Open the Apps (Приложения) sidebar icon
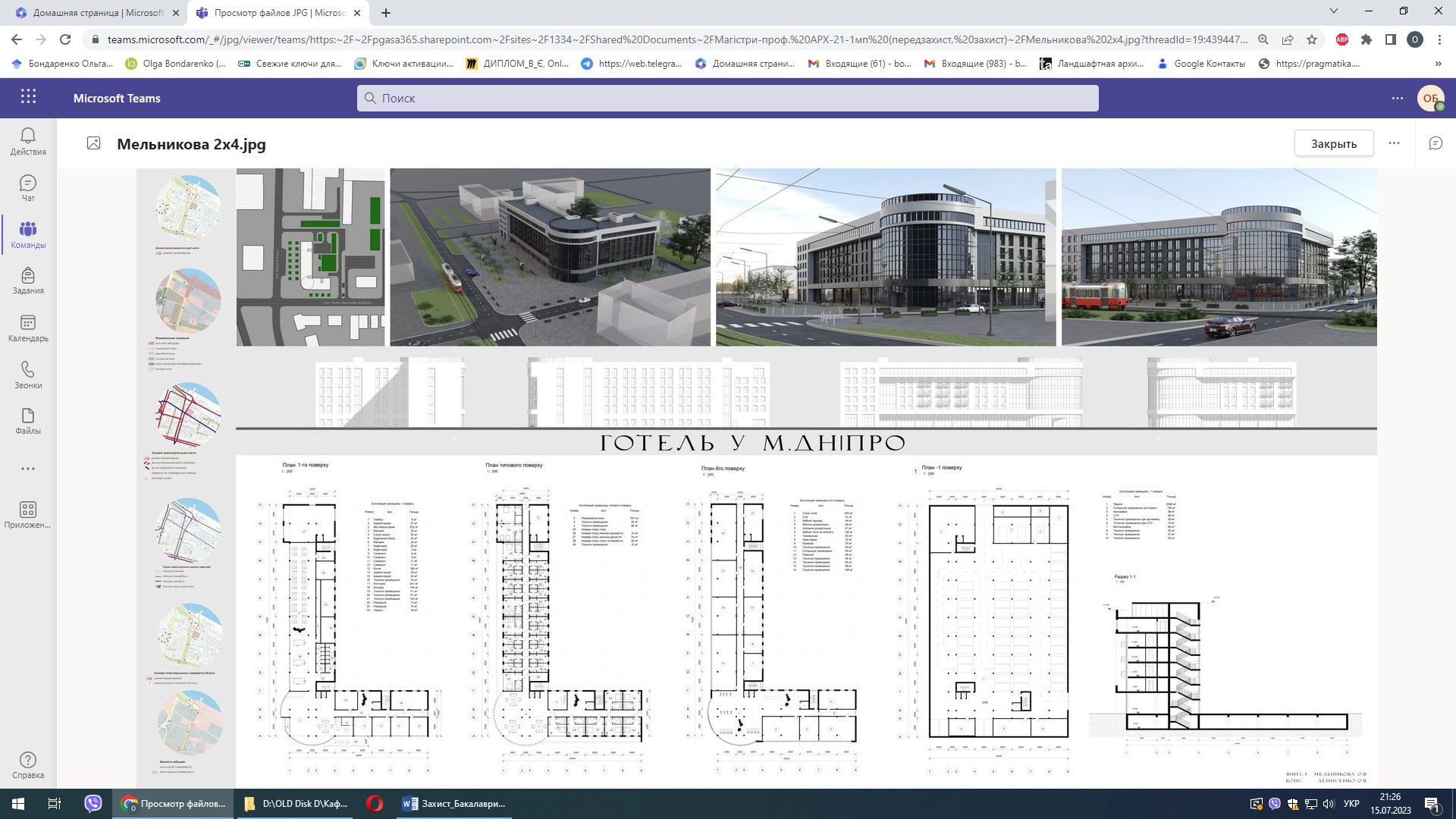This screenshot has width=1456, height=819. (28, 515)
